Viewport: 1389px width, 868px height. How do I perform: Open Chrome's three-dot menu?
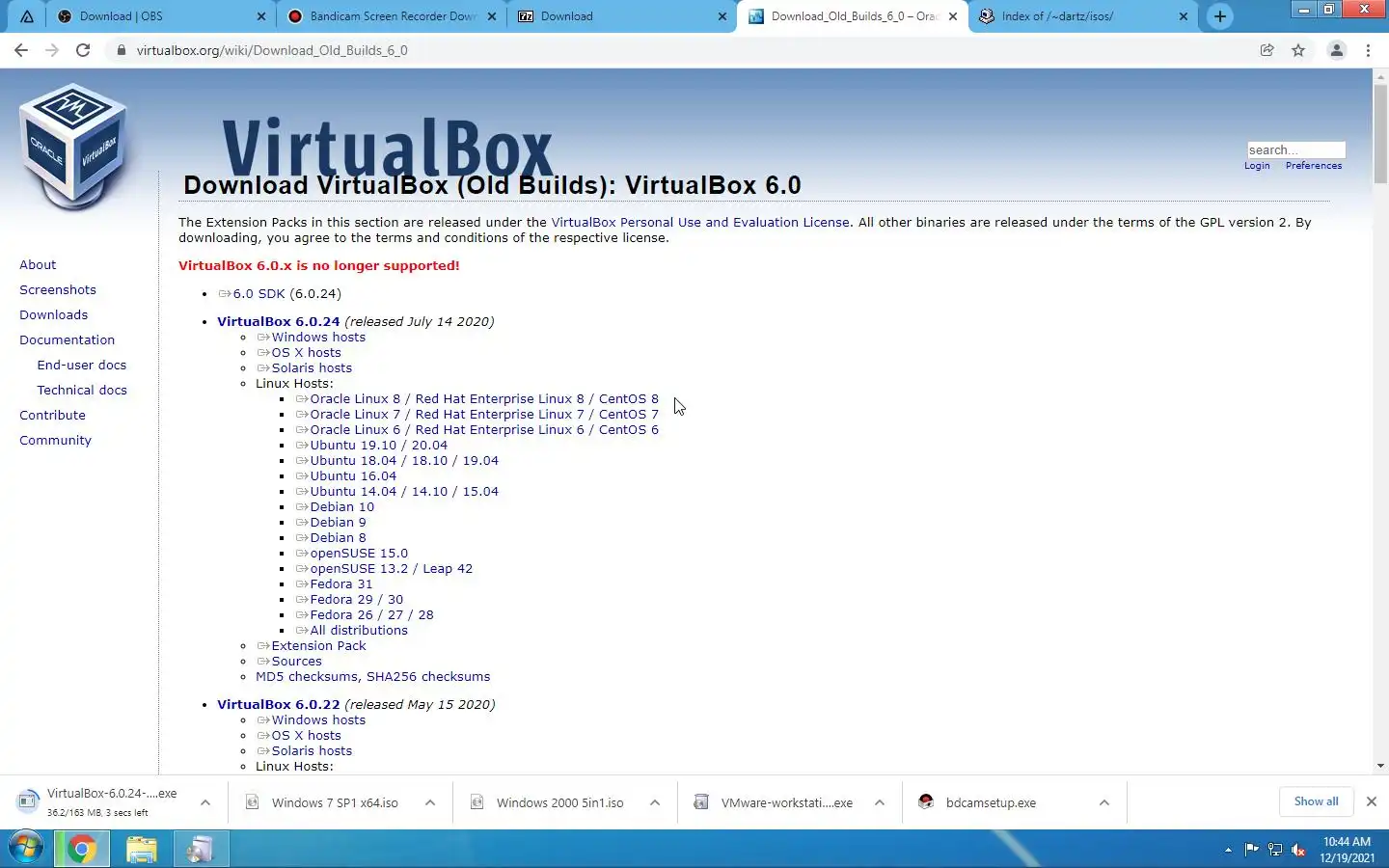[1368, 50]
